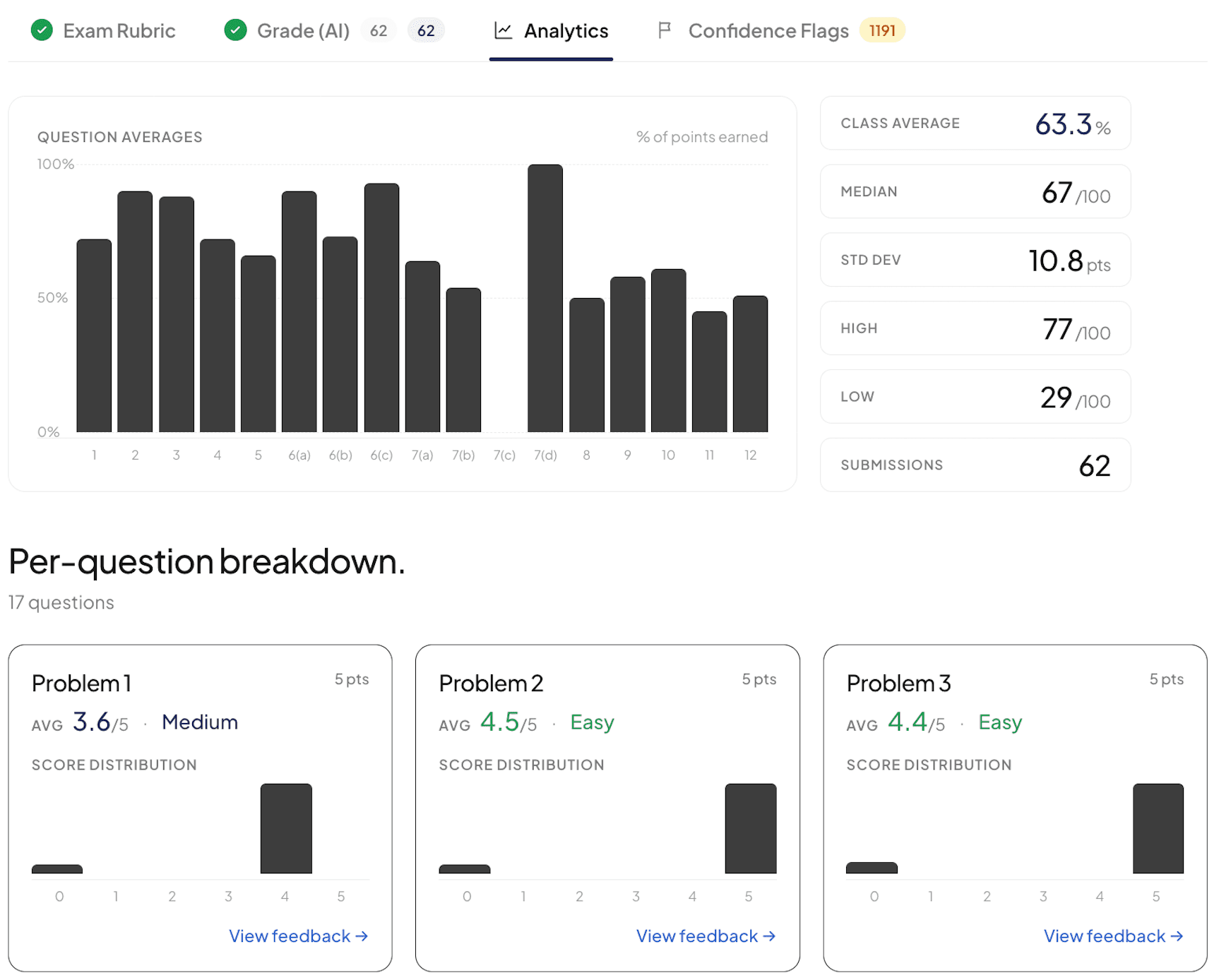The height and width of the screenshot is (980, 1219).
Task: Click the Exam Rubric green checkmark icon
Action: 42,30
